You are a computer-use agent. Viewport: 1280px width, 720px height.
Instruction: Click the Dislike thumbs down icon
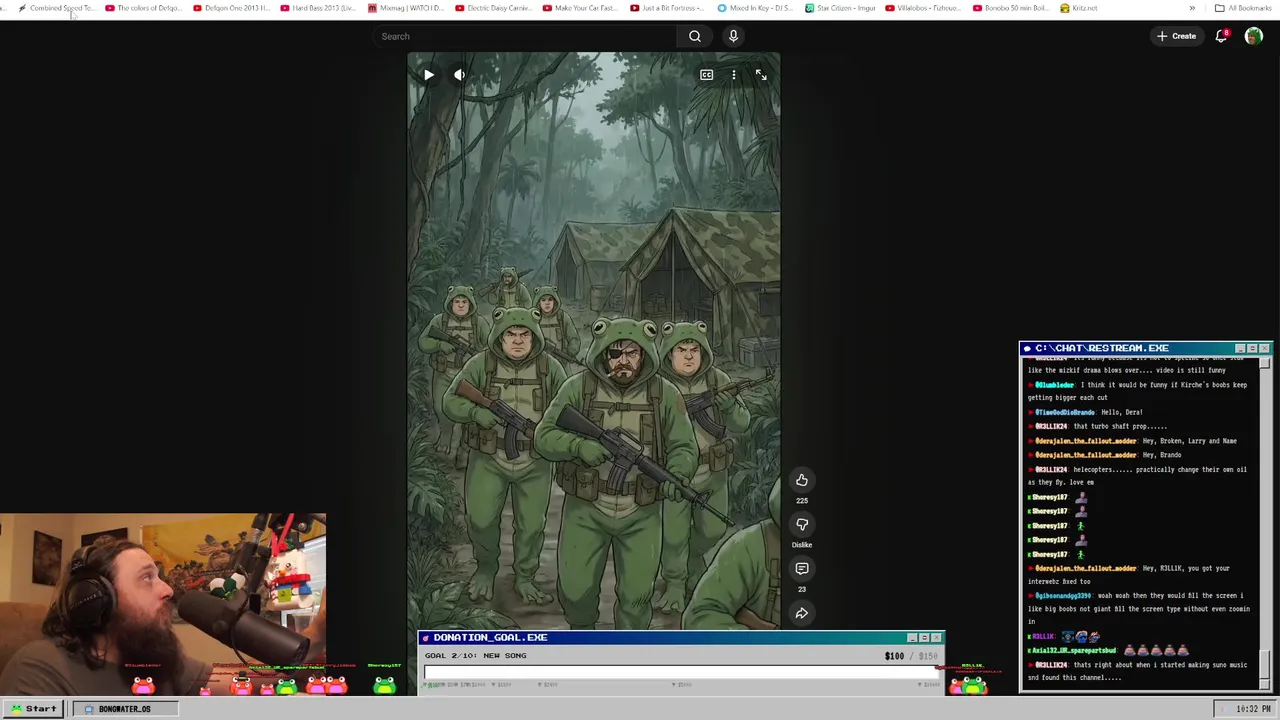pos(801,524)
